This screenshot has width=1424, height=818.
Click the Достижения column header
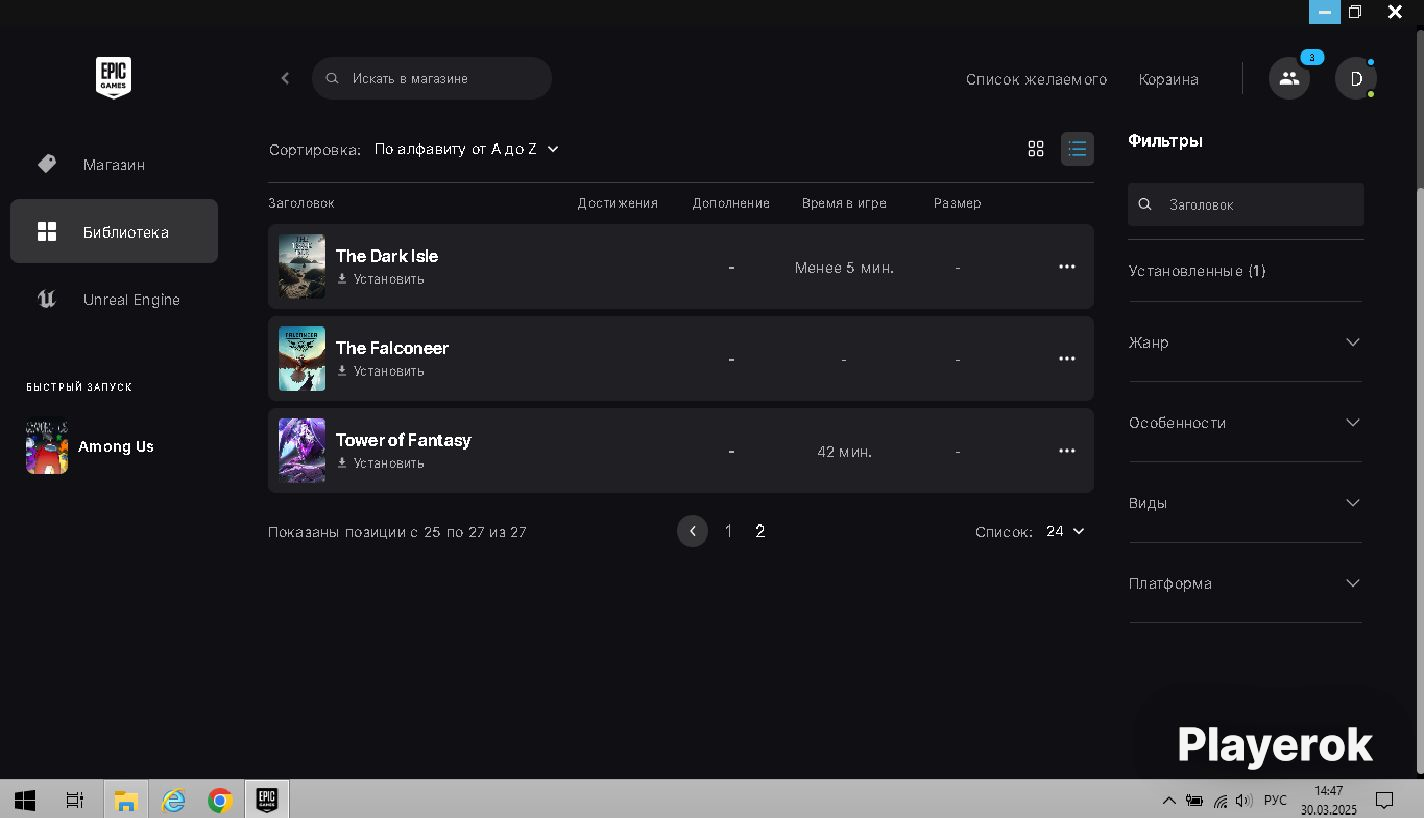[617, 203]
